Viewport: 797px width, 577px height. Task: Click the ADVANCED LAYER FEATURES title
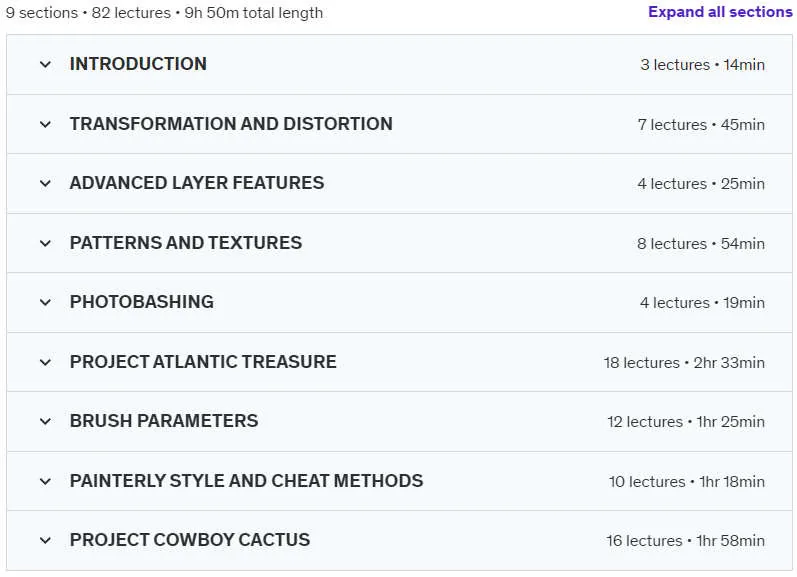(197, 183)
